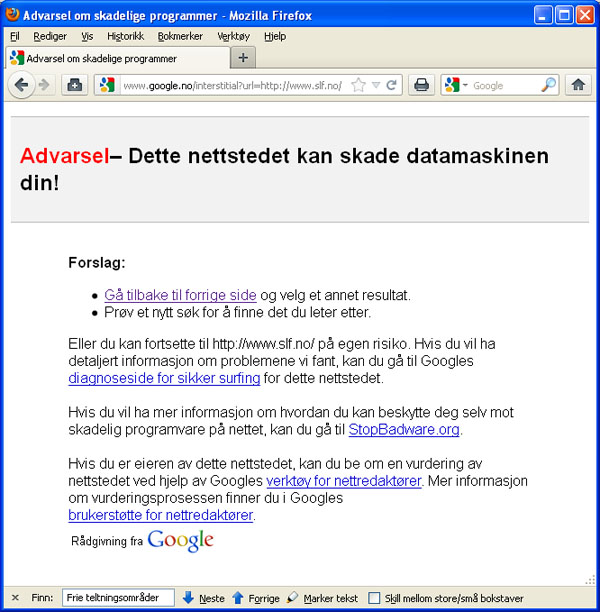Click the Google logo at page bottom
This screenshot has width=600, height=612.
(x=180, y=541)
